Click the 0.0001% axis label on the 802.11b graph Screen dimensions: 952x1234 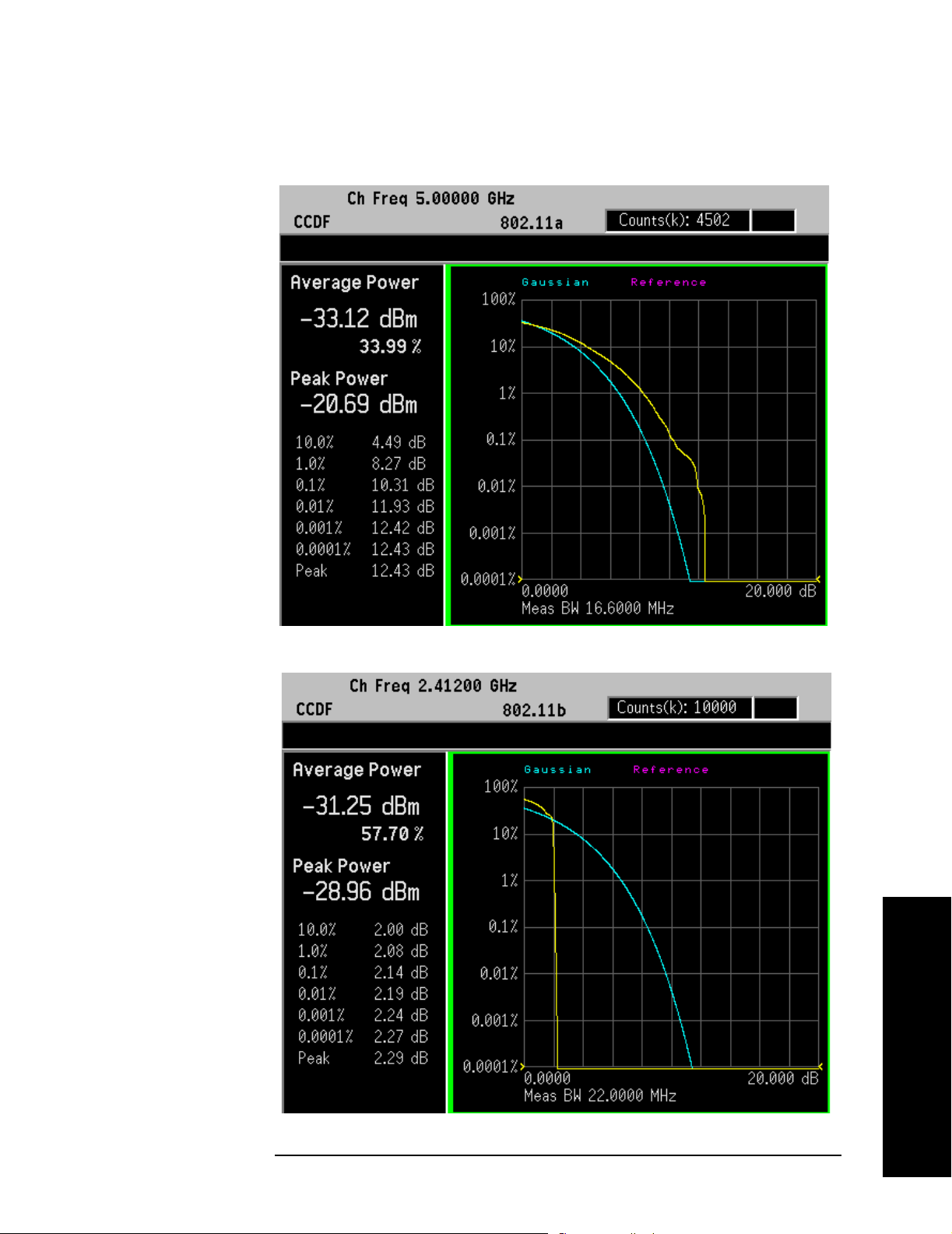coord(490,1067)
